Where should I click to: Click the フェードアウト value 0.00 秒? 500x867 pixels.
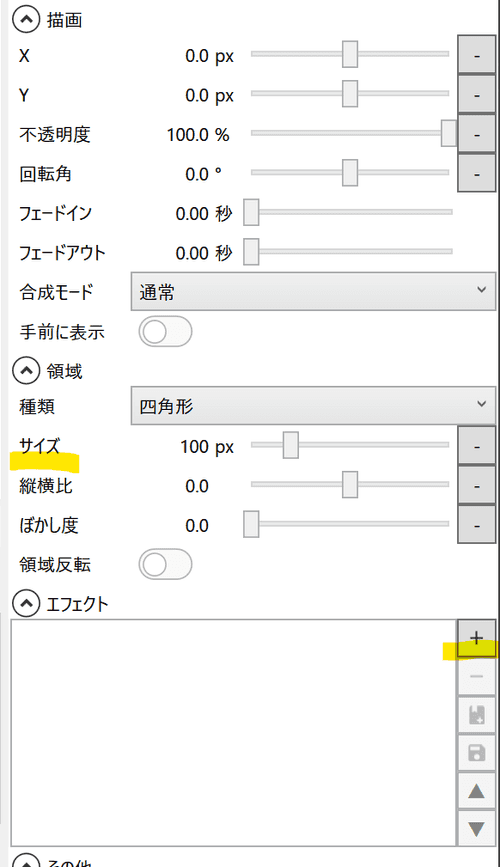click(x=204, y=253)
